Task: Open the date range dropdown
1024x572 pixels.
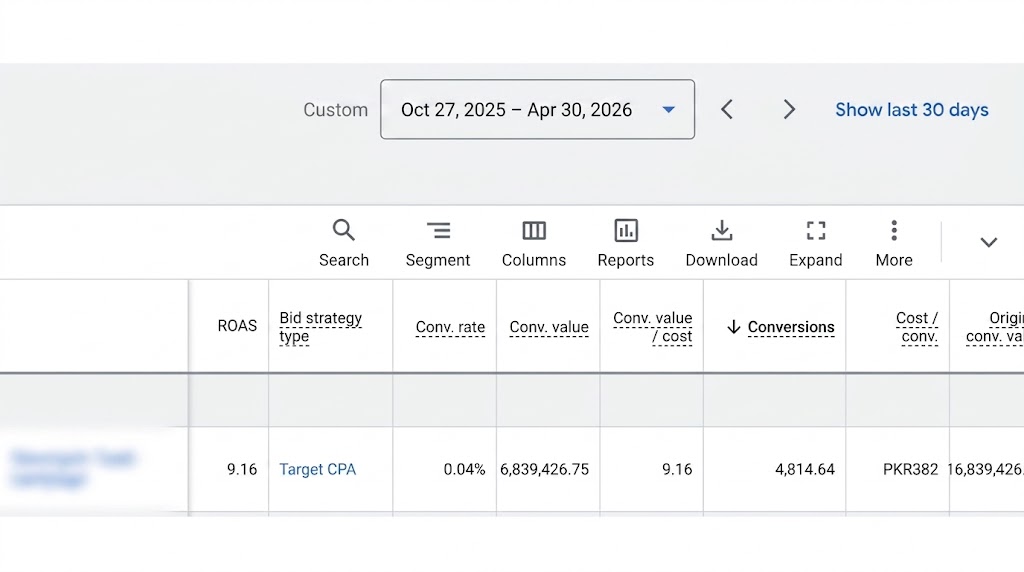Action: (x=537, y=109)
